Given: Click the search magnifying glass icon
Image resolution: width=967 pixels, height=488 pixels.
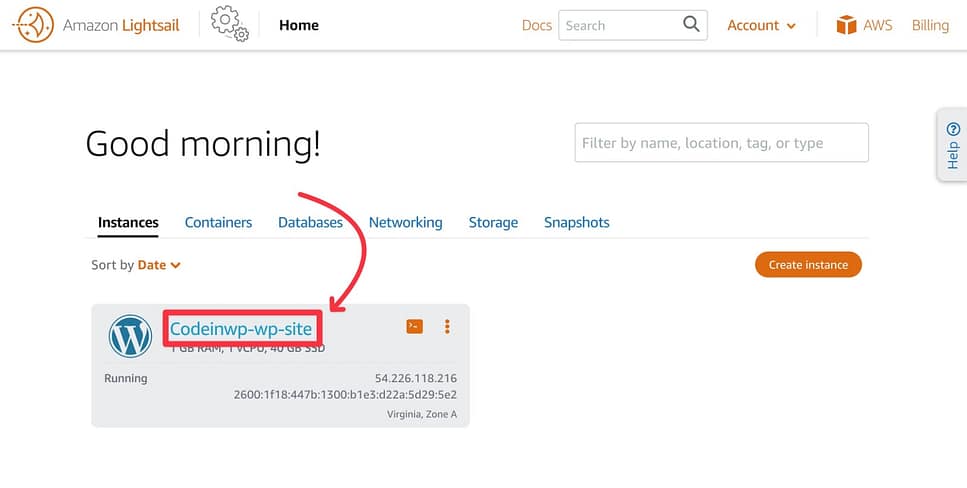Looking at the screenshot, I should (691, 25).
